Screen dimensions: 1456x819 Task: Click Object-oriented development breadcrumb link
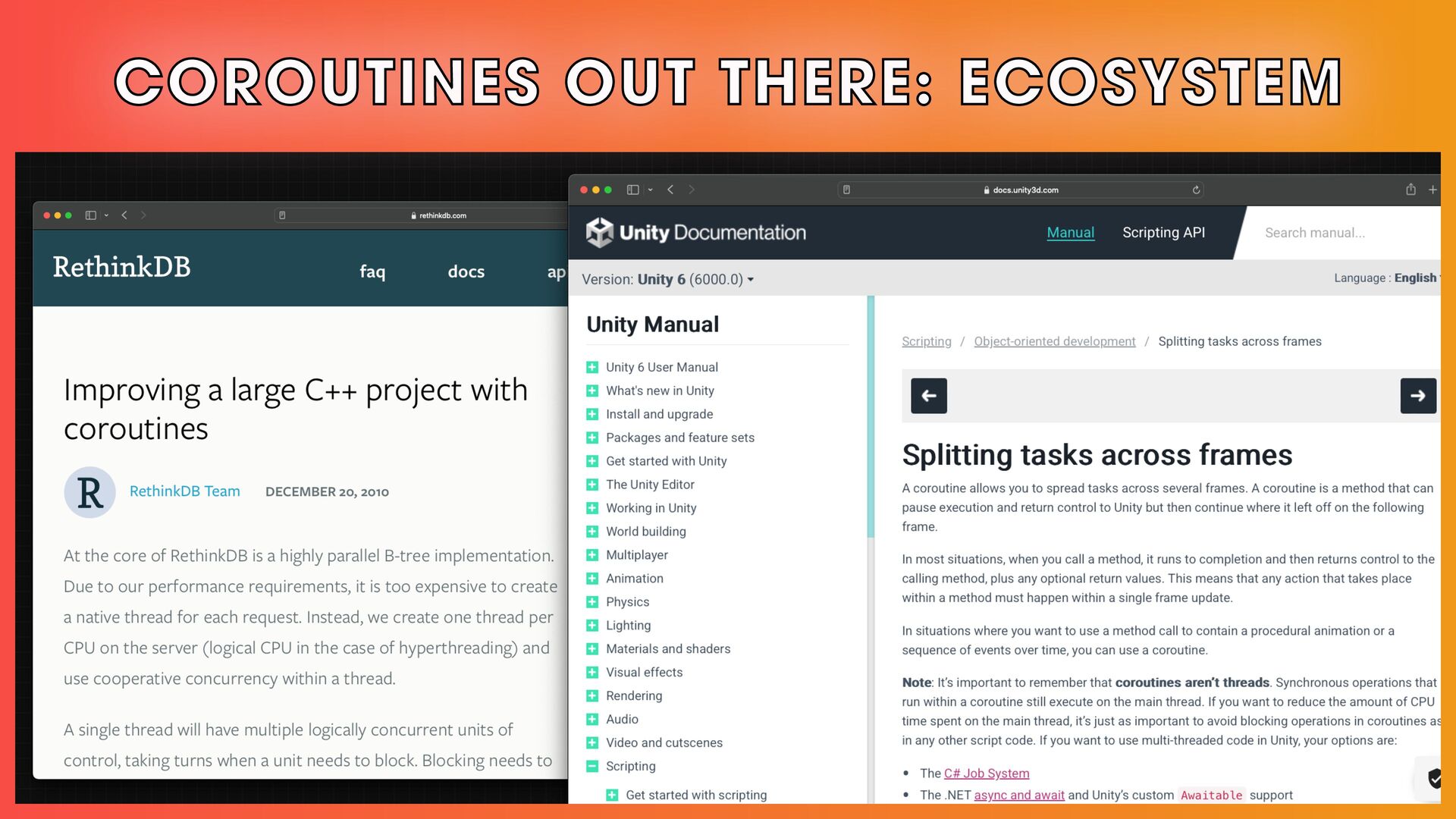coord(1054,341)
